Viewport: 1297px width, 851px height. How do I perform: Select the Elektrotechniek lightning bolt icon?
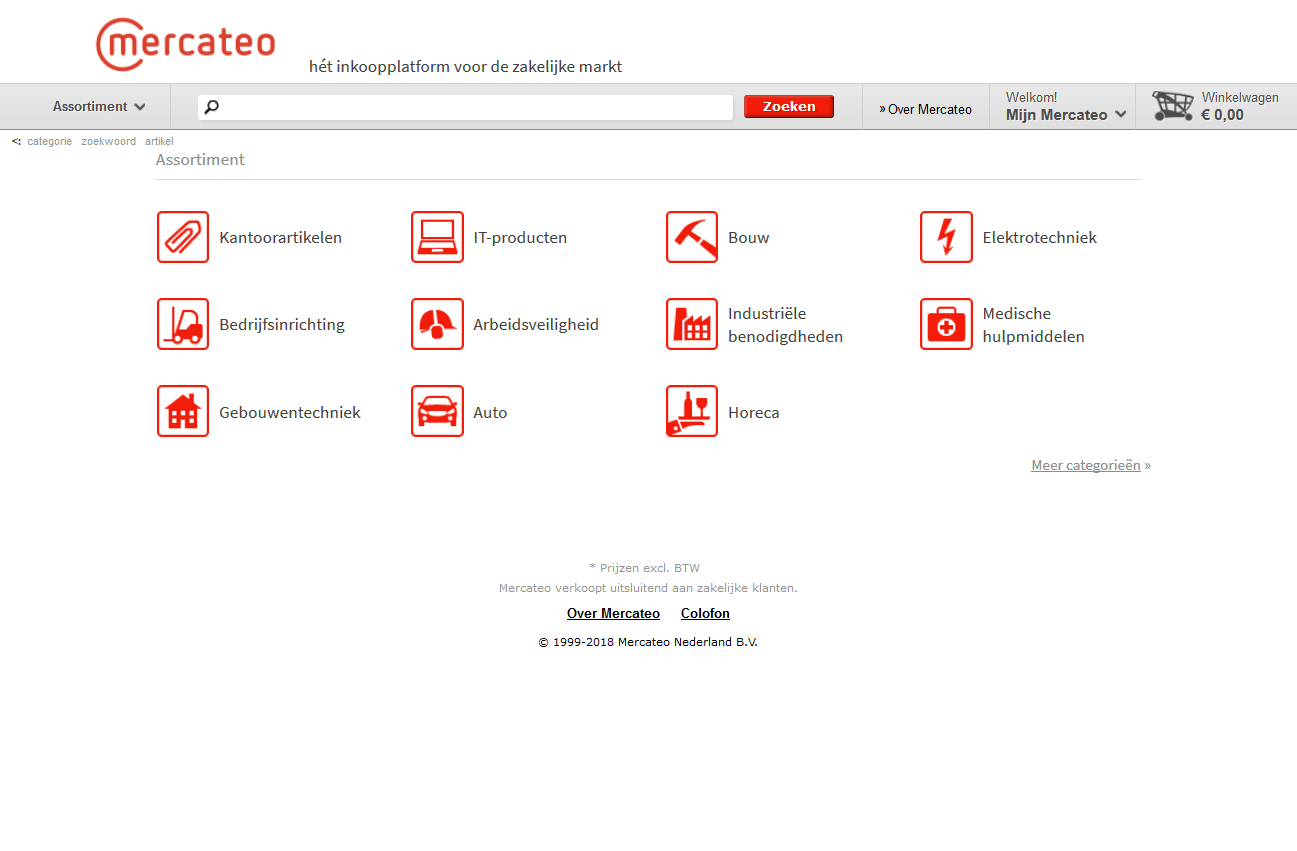pos(946,237)
